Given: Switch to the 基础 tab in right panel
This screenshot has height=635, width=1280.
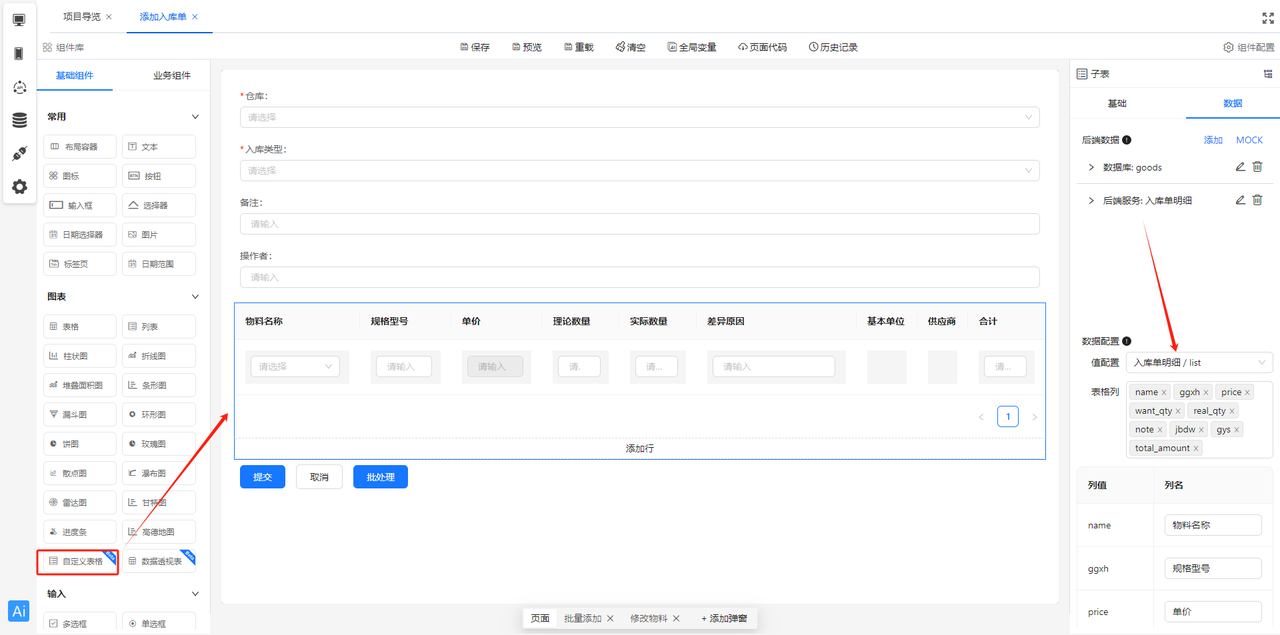Looking at the screenshot, I should 1117,102.
